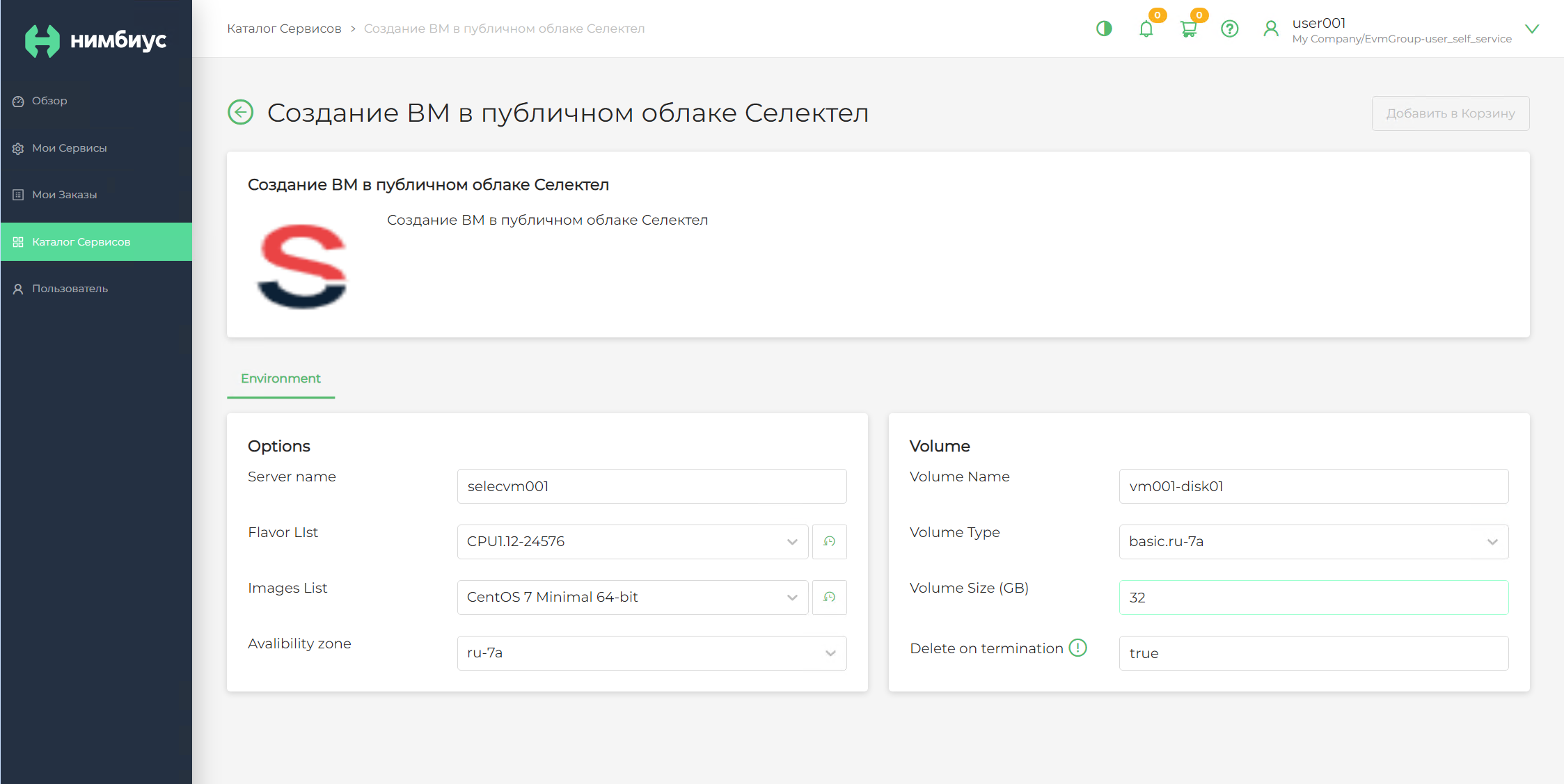
Task: Open the Volume Type dropdown basic.ru-7a
Action: pos(1313,541)
